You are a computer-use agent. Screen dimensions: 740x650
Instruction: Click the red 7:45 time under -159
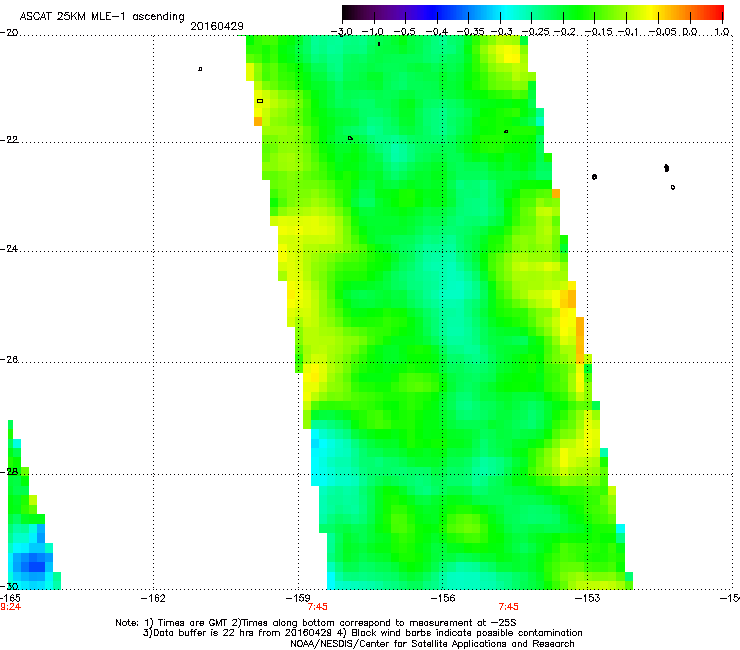click(x=317, y=607)
